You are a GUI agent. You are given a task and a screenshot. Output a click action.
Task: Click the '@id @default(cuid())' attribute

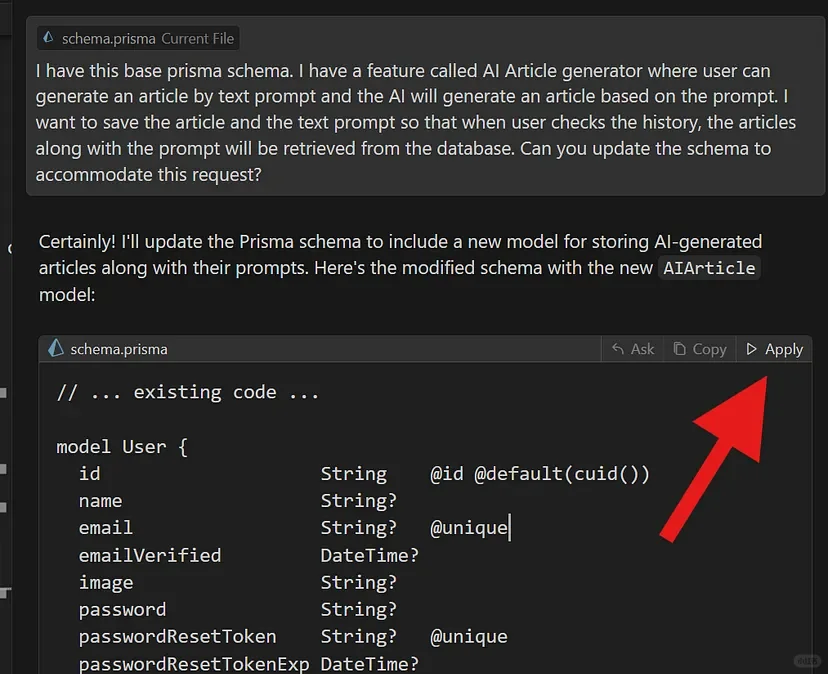pyautogui.click(x=540, y=474)
